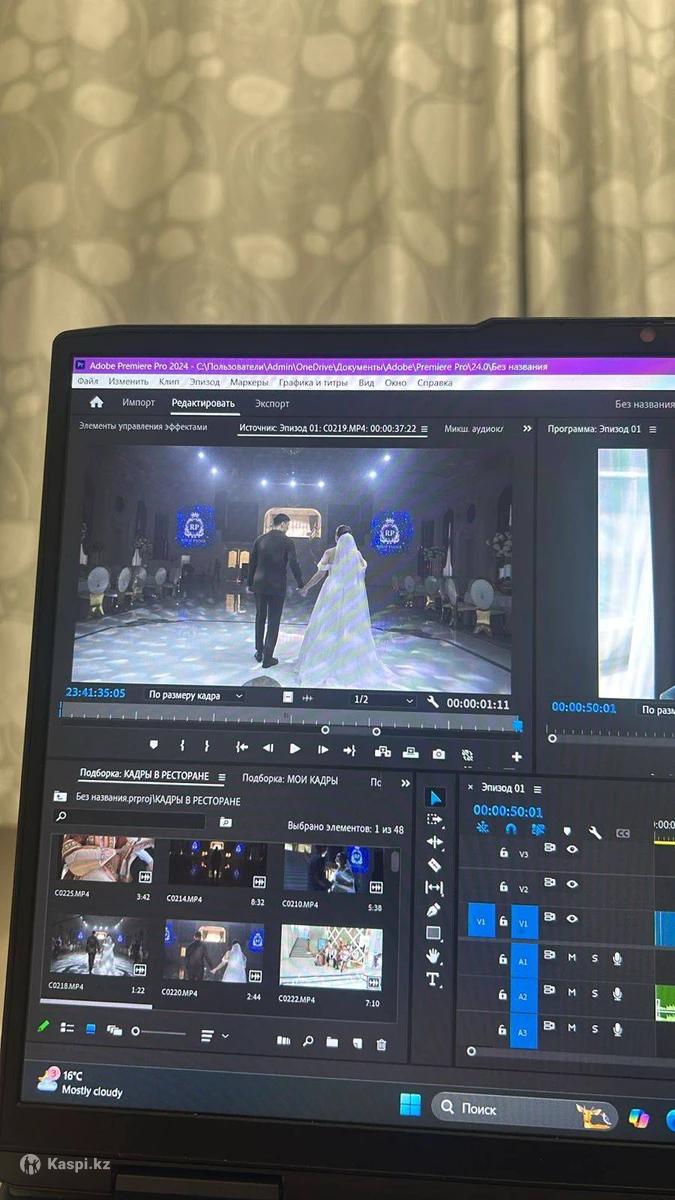Select the C0214.MP4 clip thumbnail
This screenshot has width=675, height=1200.
pos(216,865)
